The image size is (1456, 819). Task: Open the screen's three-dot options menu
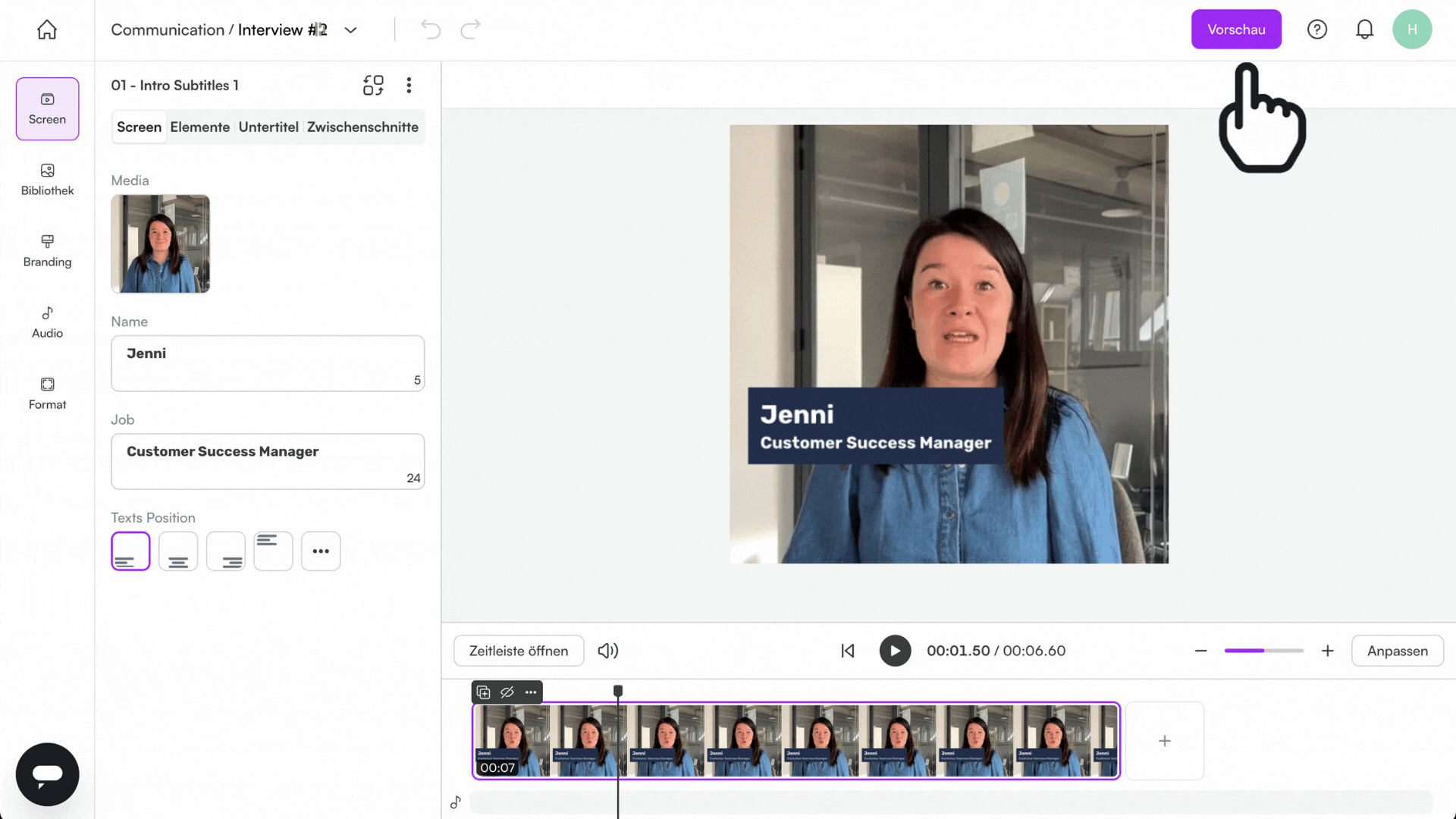tap(409, 85)
